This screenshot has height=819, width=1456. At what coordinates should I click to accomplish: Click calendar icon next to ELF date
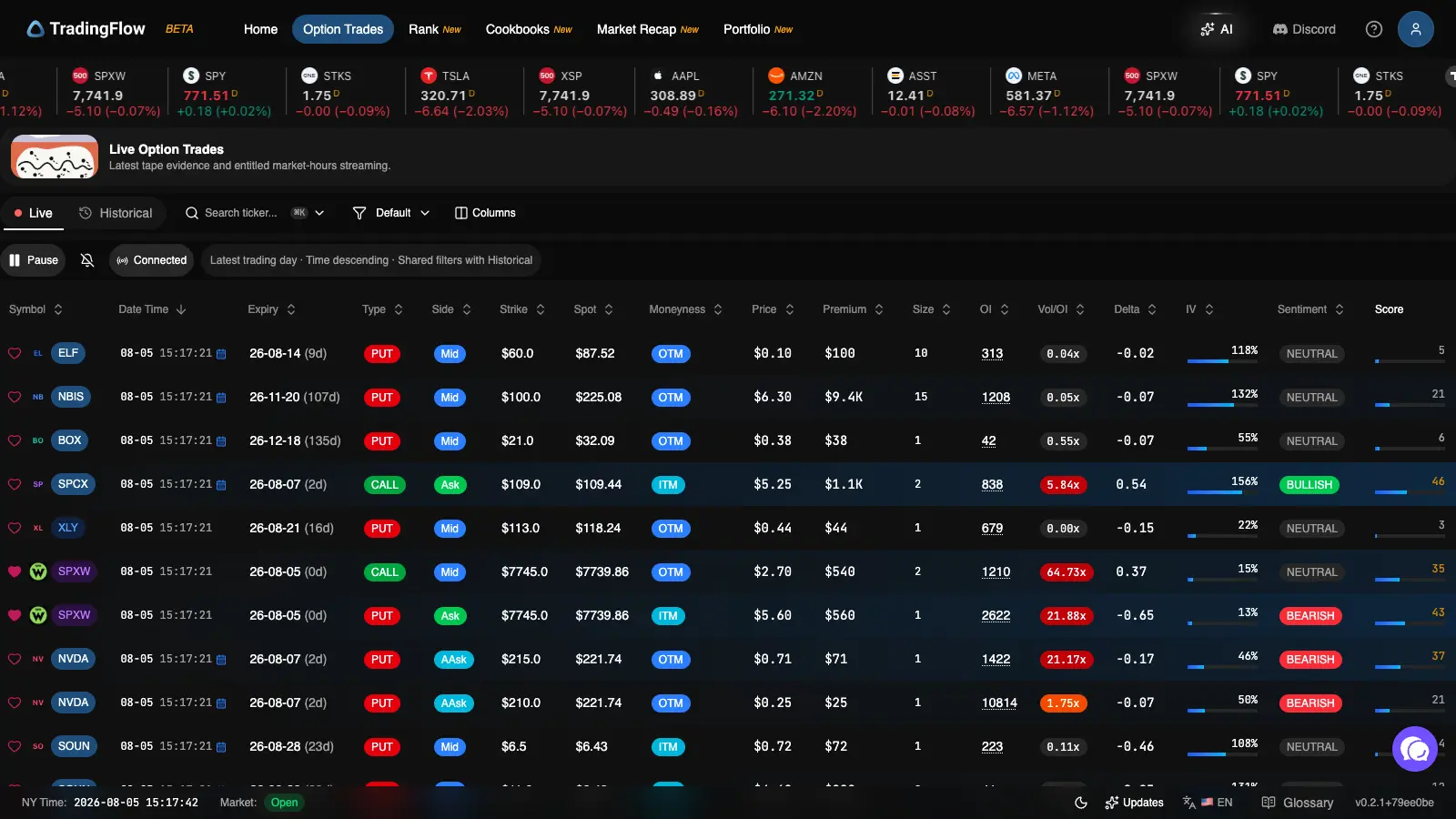221,354
